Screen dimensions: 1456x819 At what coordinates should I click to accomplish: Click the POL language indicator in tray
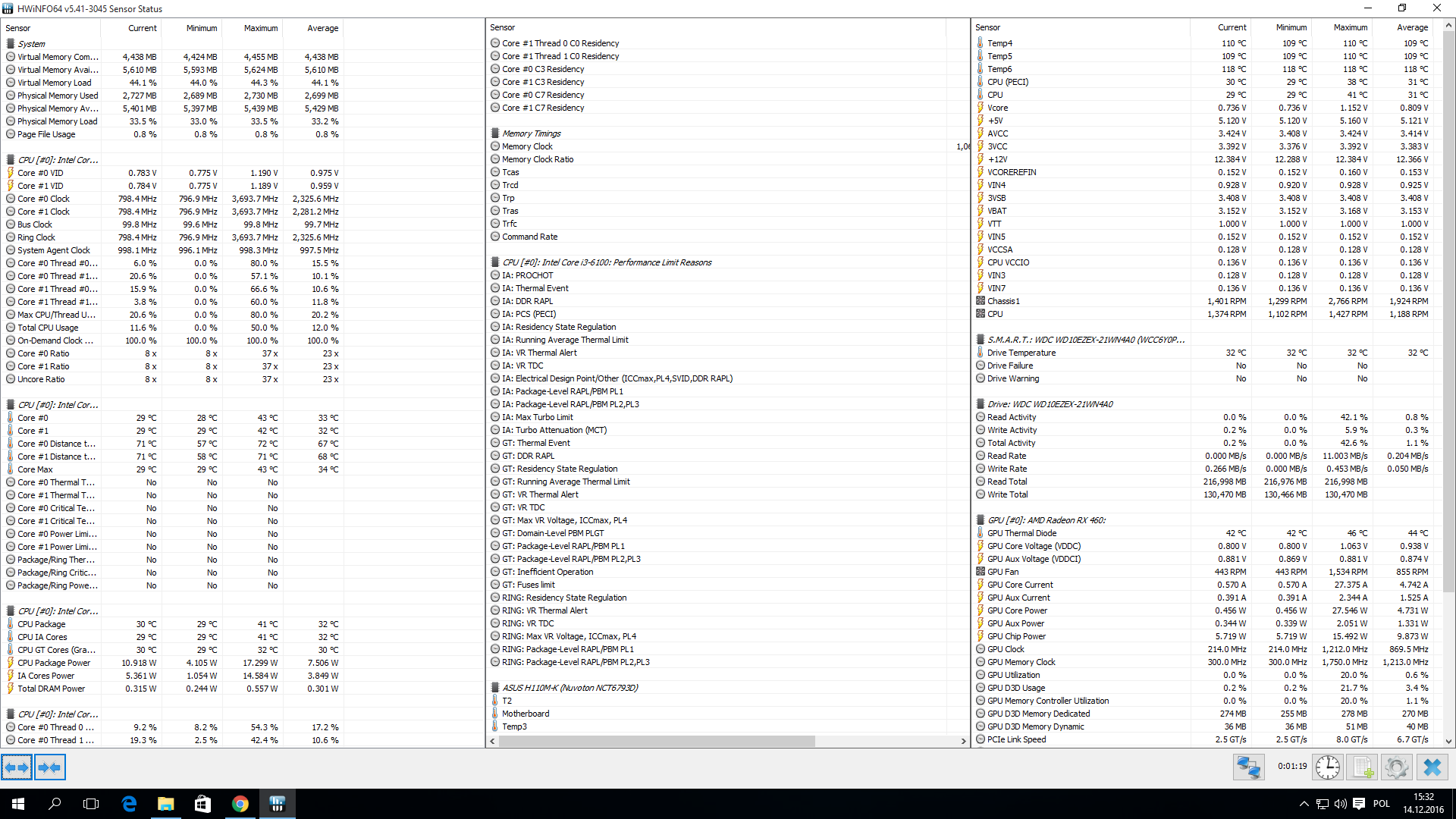[x=1381, y=804]
